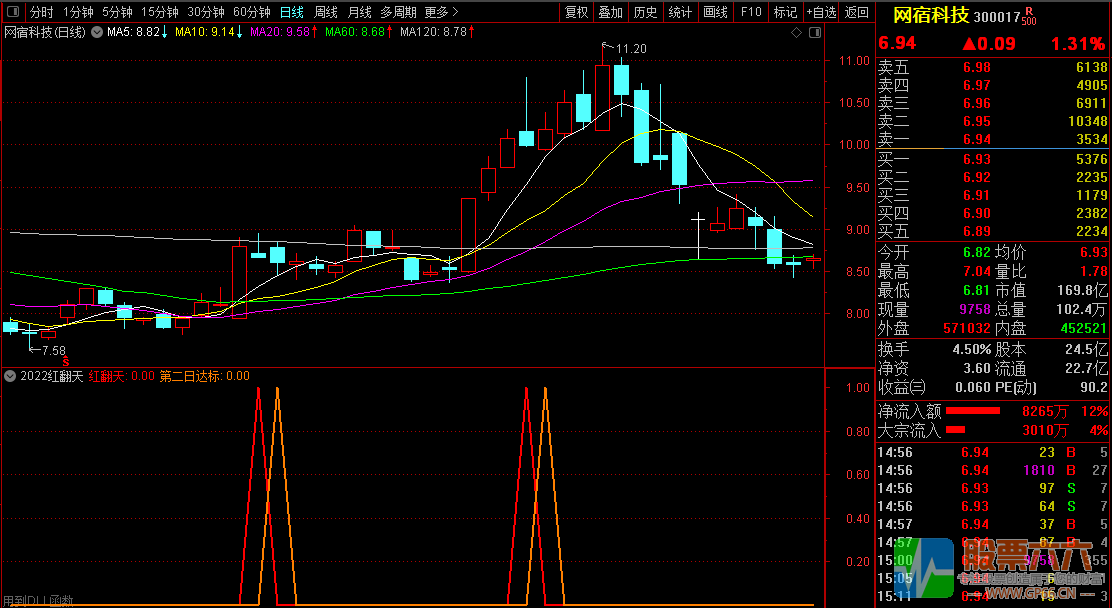Open the 画线 drawing tools

pos(715,12)
